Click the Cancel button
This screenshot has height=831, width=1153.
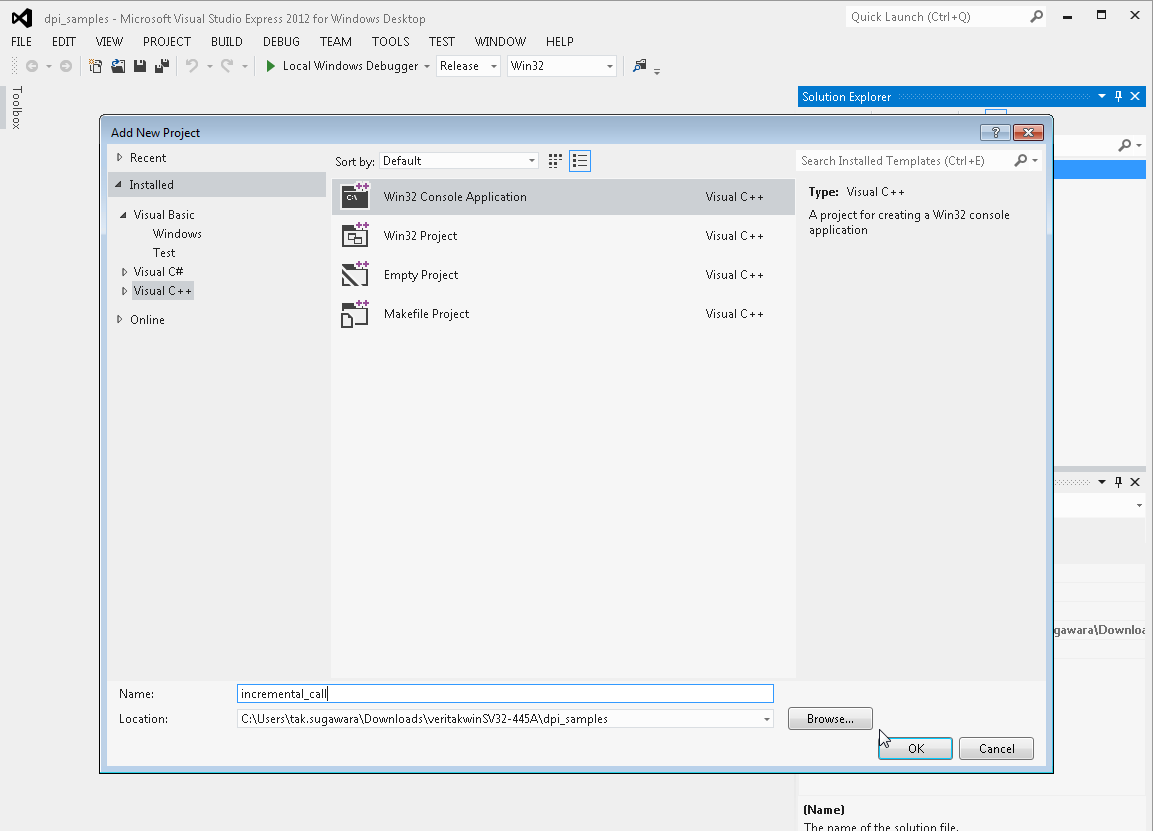click(x=996, y=749)
